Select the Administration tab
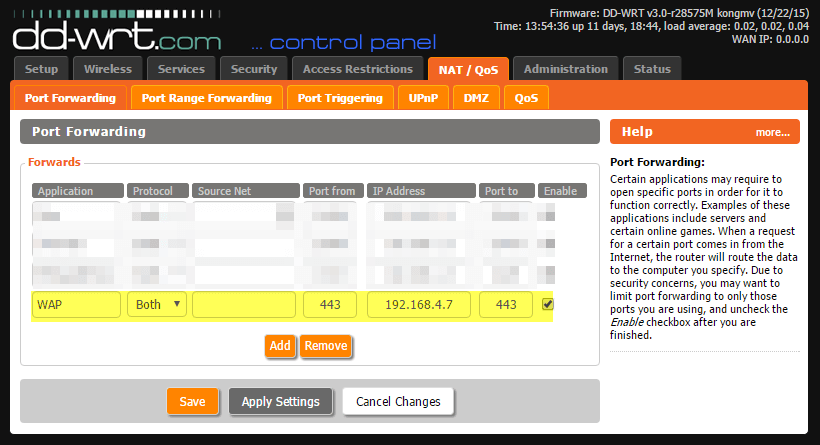The width and height of the screenshot is (820, 445). pos(565,69)
